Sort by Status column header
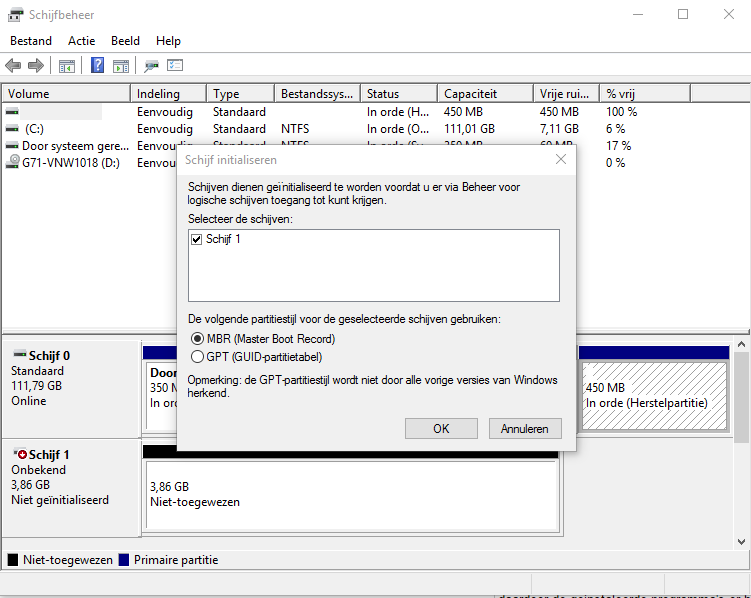The image size is (751, 598). 399,93
